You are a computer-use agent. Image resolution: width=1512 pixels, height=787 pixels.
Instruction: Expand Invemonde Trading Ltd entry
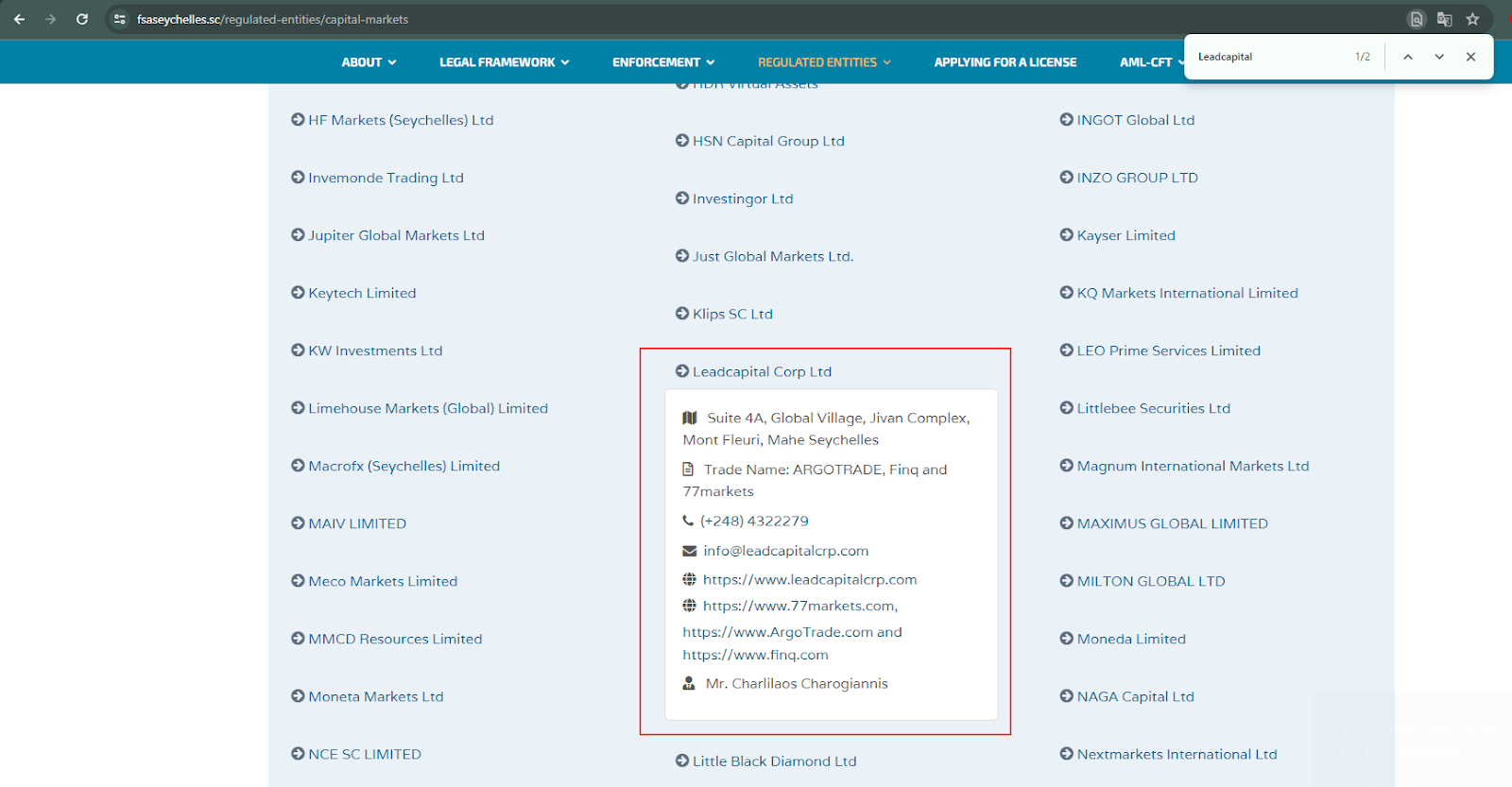coord(377,178)
